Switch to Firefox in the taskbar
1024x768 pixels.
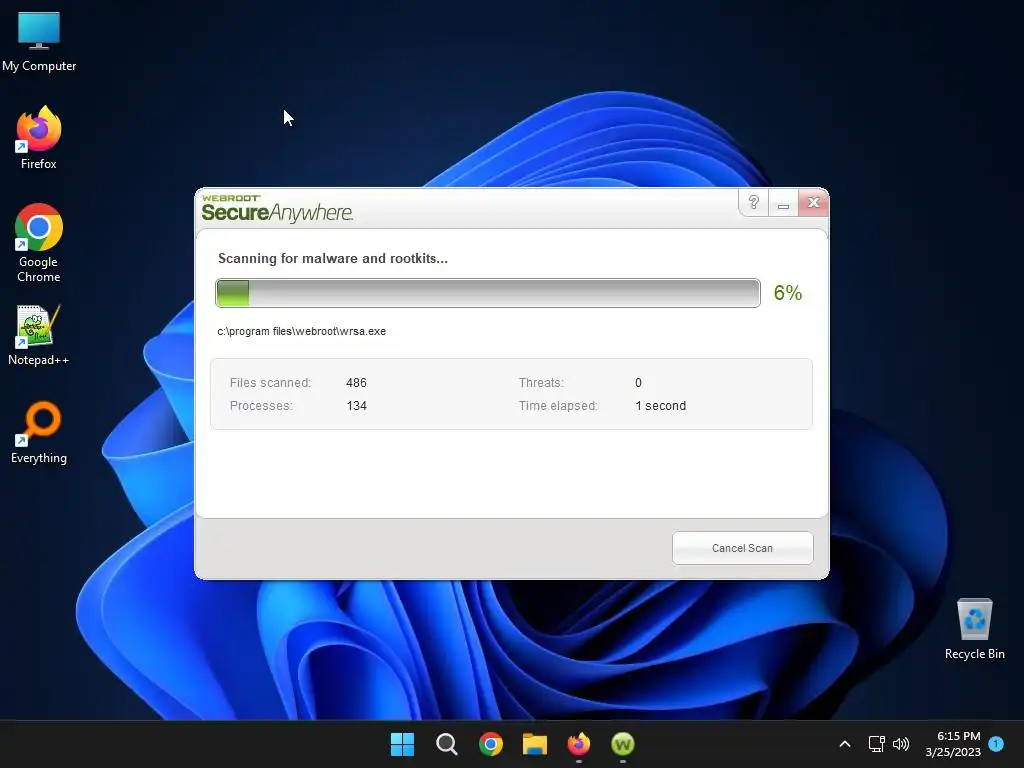579,744
